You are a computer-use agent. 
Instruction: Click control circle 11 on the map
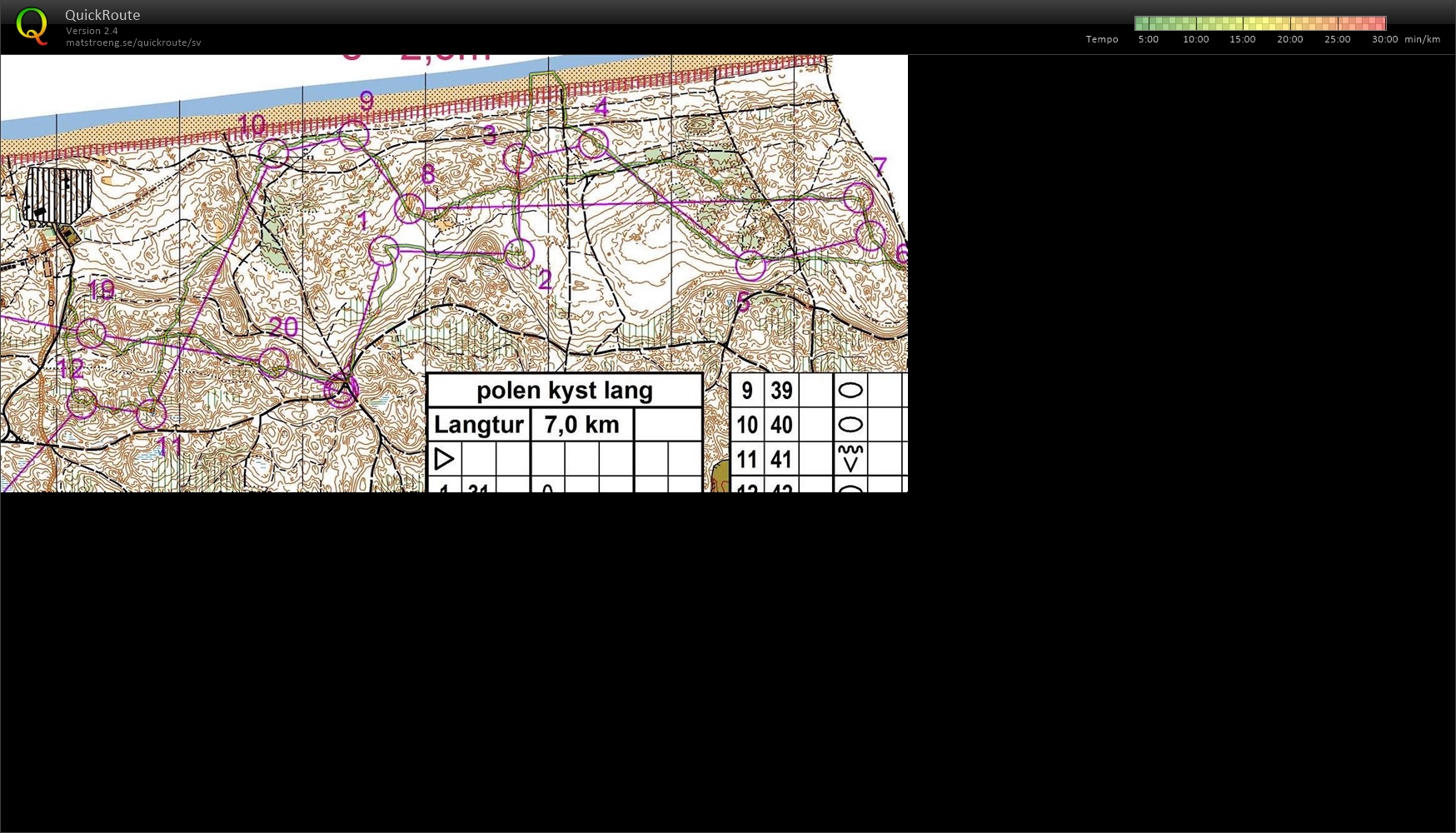click(x=152, y=414)
